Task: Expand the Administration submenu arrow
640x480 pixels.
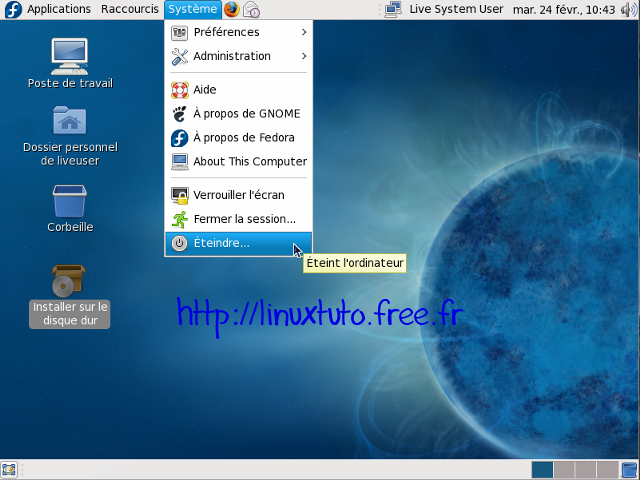Action: coord(304,56)
